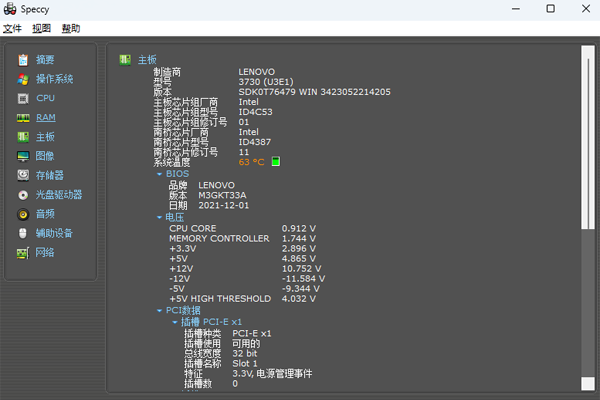Viewport: 600px width, 400px height.
Task: Open the 摘要 summary page link
Action: (45, 60)
